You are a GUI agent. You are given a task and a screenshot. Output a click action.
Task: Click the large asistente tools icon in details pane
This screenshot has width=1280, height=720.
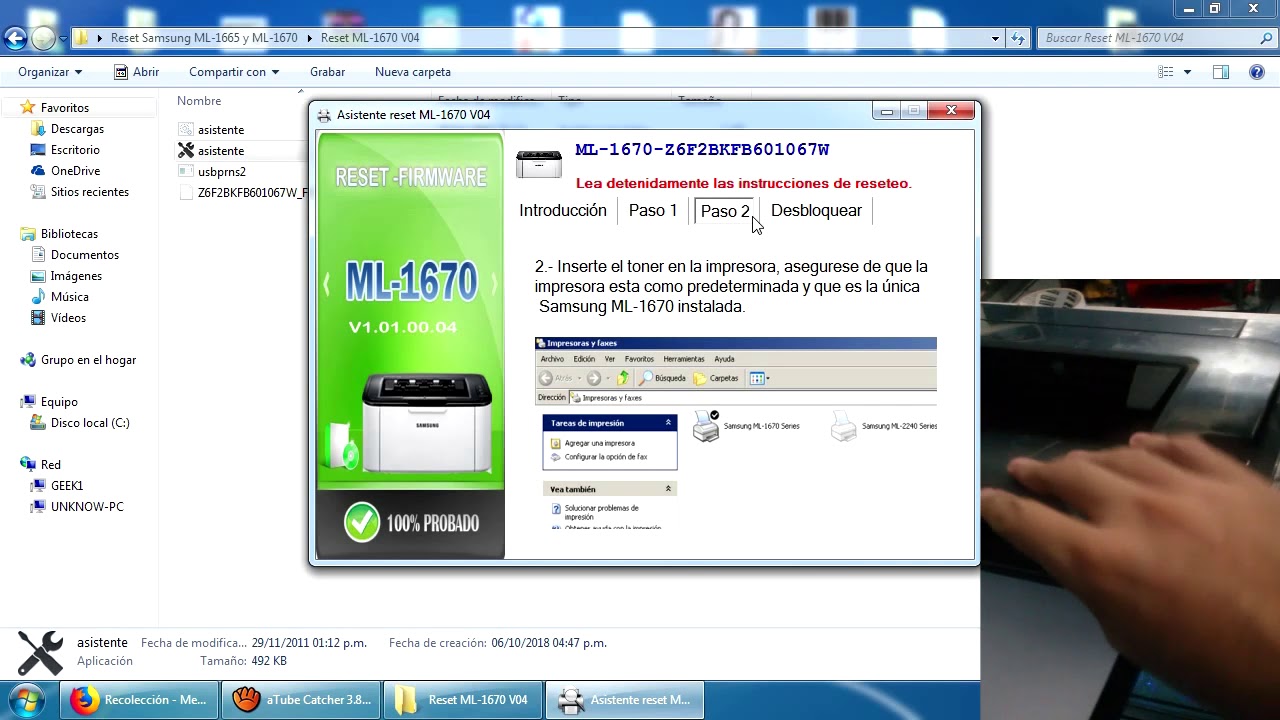40,652
